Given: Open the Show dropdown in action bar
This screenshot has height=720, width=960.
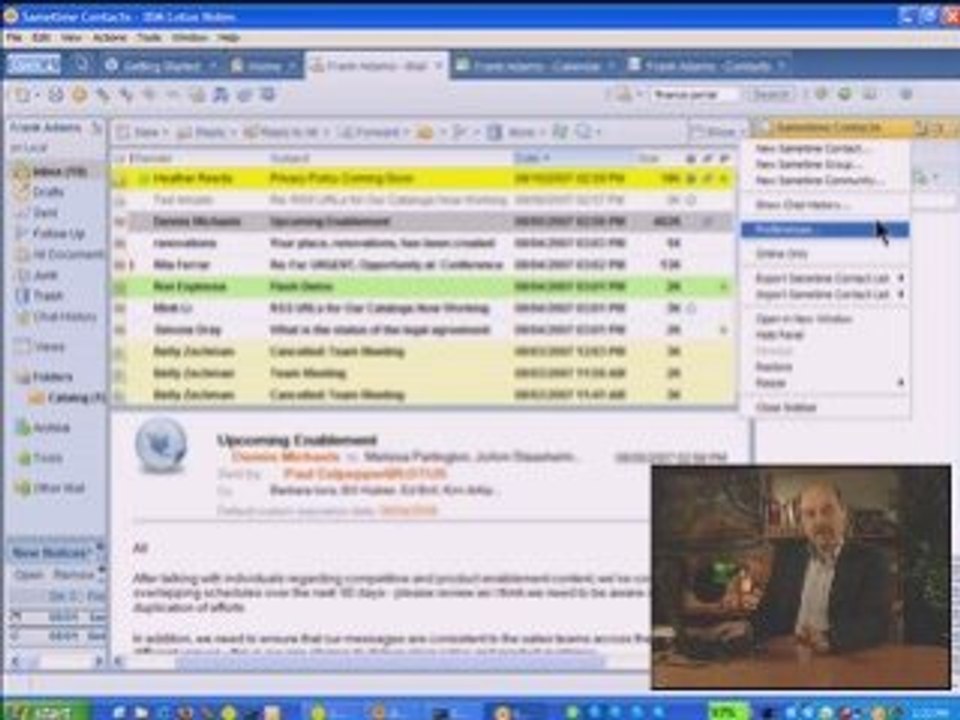Looking at the screenshot, I should (x=719, y=132).
